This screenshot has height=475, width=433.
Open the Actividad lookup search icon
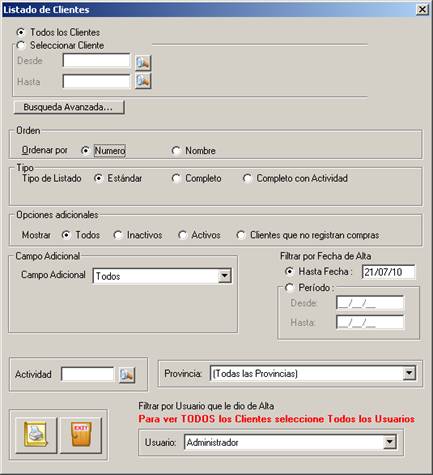pos(127,375)
